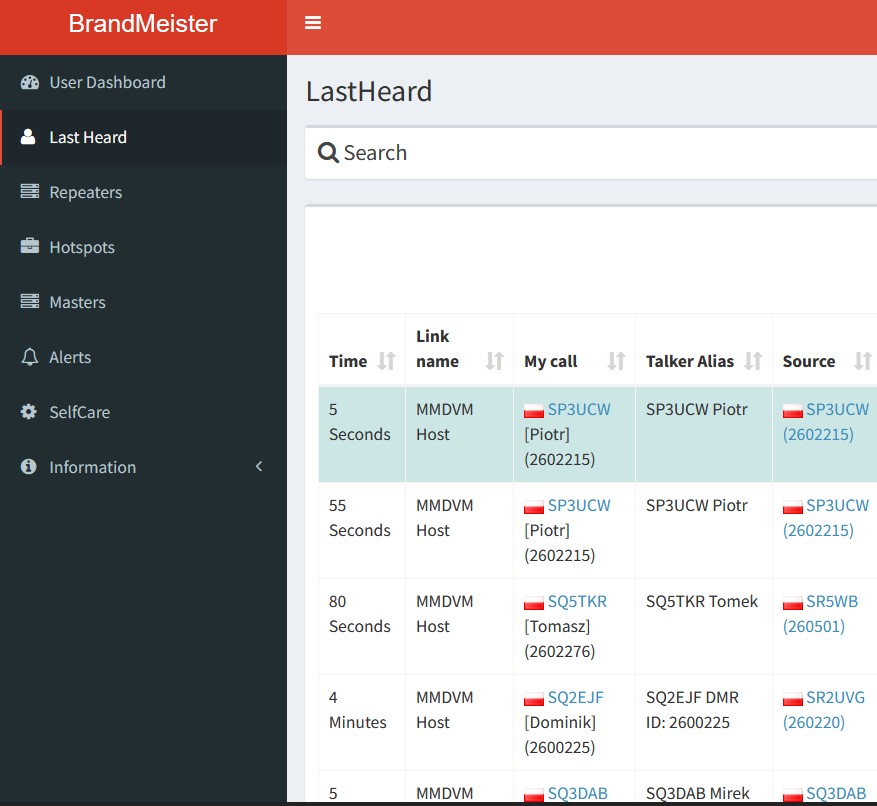Sort table by Source column
The width and height of the screenshot is (877, 806).
pyautogui.click(x=861, y=361)
